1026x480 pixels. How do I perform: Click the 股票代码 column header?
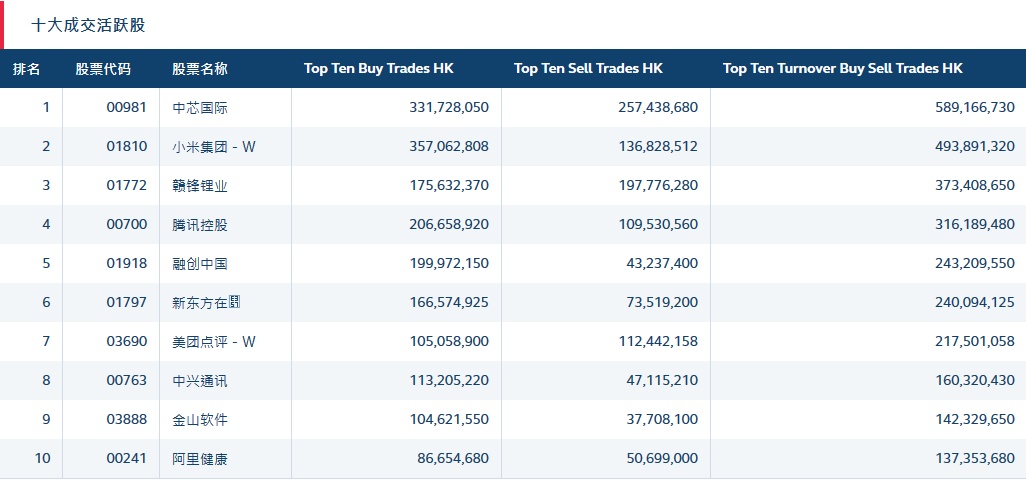103,69
